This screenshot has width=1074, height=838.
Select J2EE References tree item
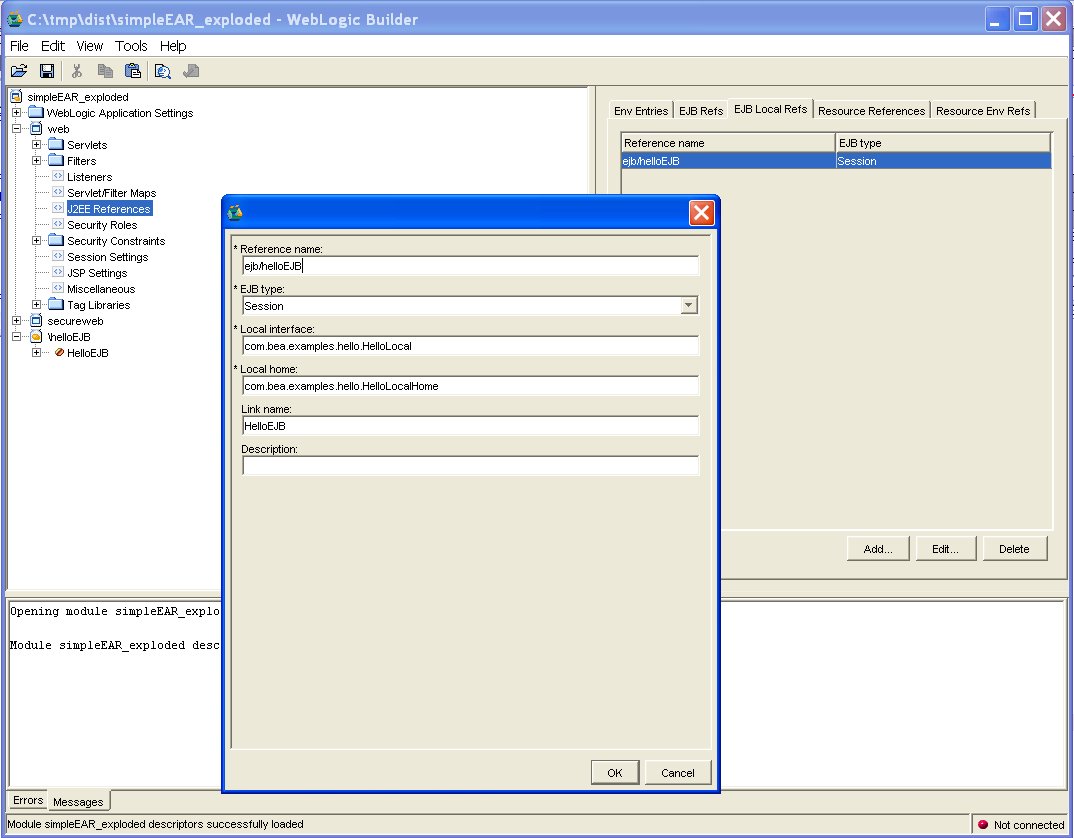pos(109,209)
